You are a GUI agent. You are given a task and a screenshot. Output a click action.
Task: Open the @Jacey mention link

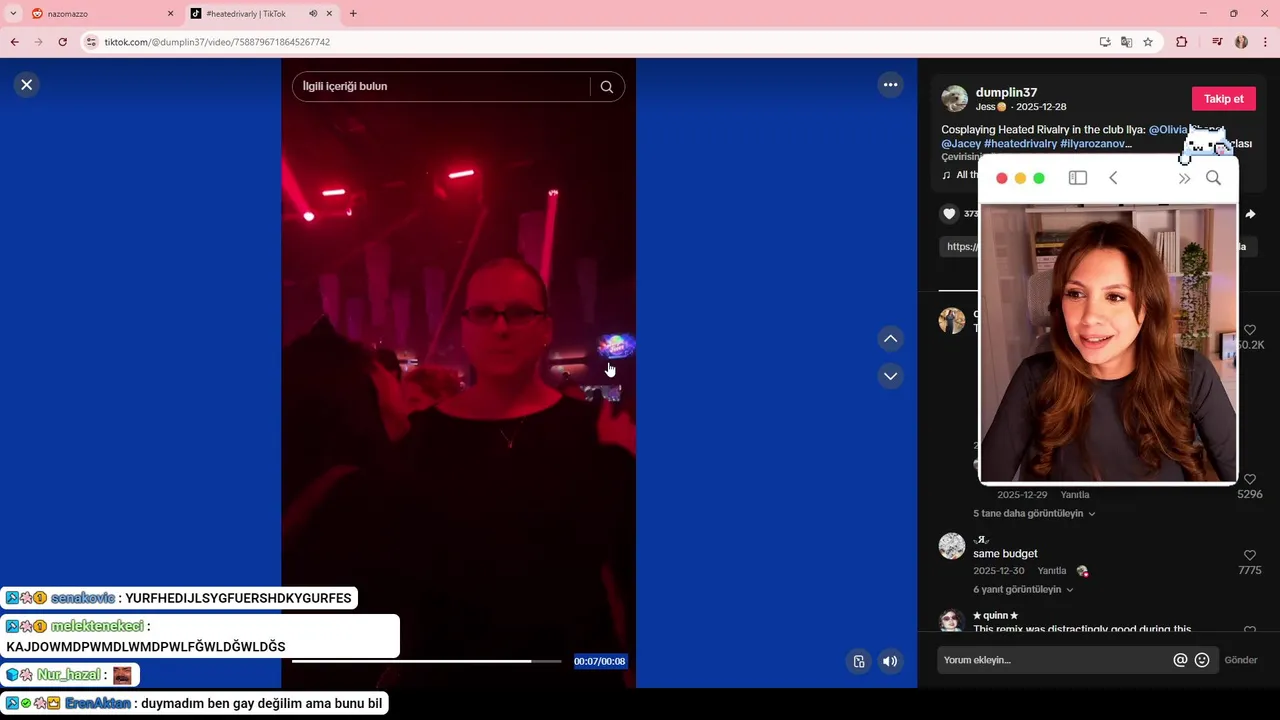(x=961, y=144)
